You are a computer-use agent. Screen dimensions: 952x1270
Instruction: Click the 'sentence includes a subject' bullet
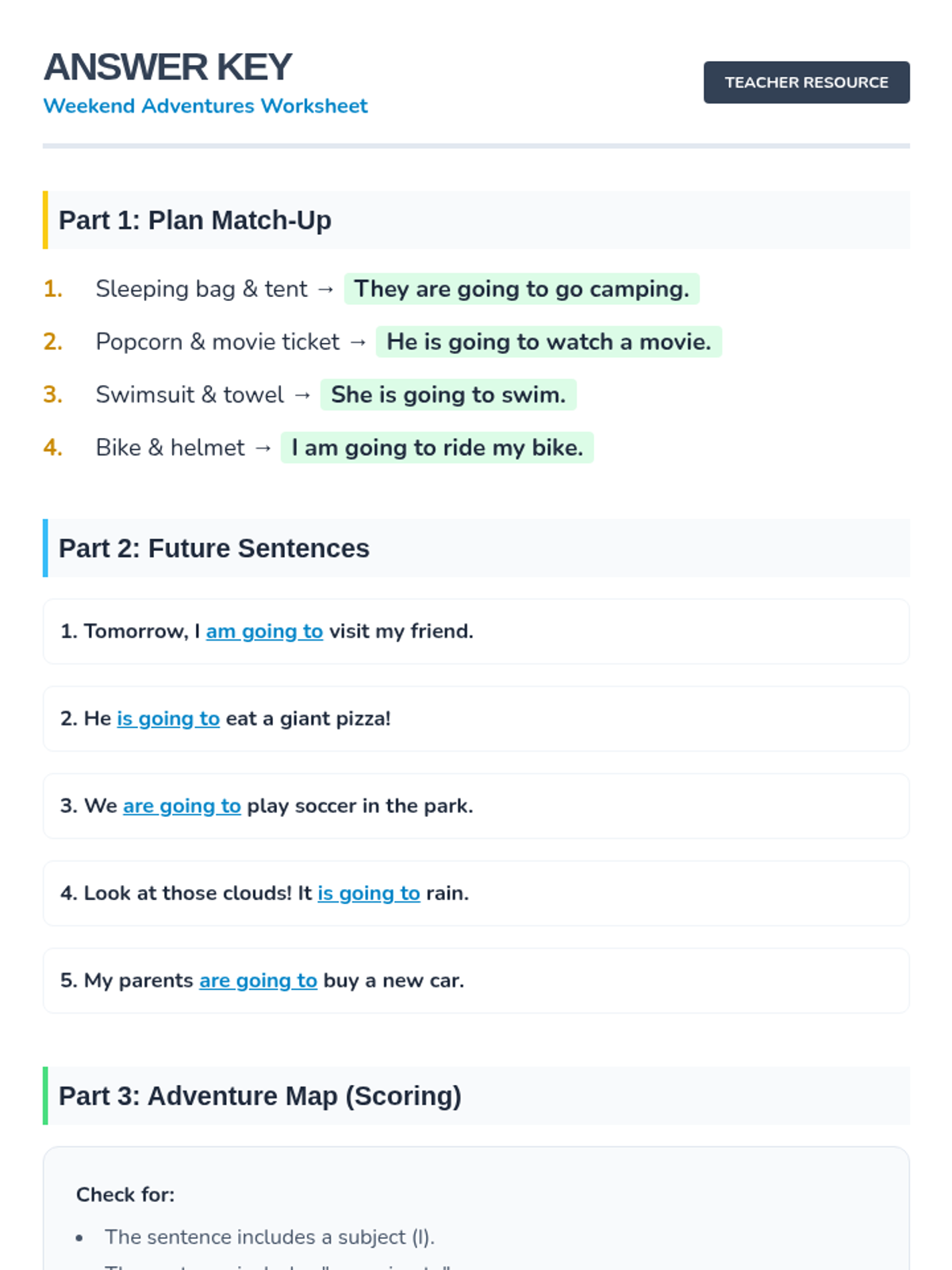[x=270, y=1237]
